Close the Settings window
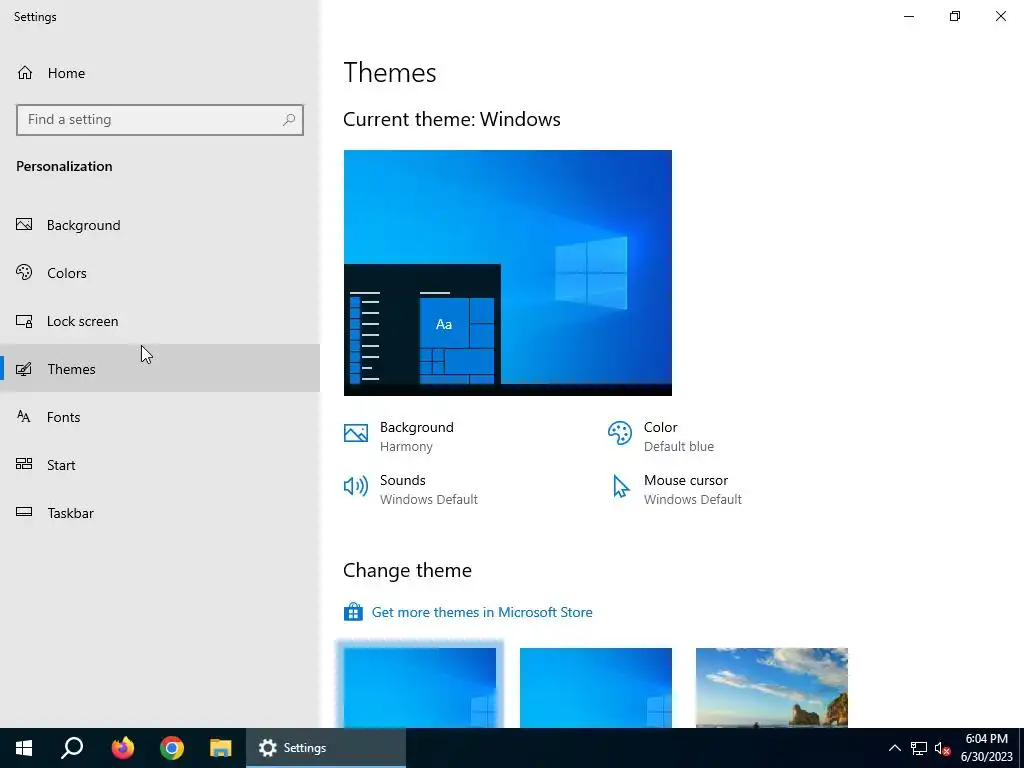Viewport: 1024px width, 768px height. pos(1000,16)
